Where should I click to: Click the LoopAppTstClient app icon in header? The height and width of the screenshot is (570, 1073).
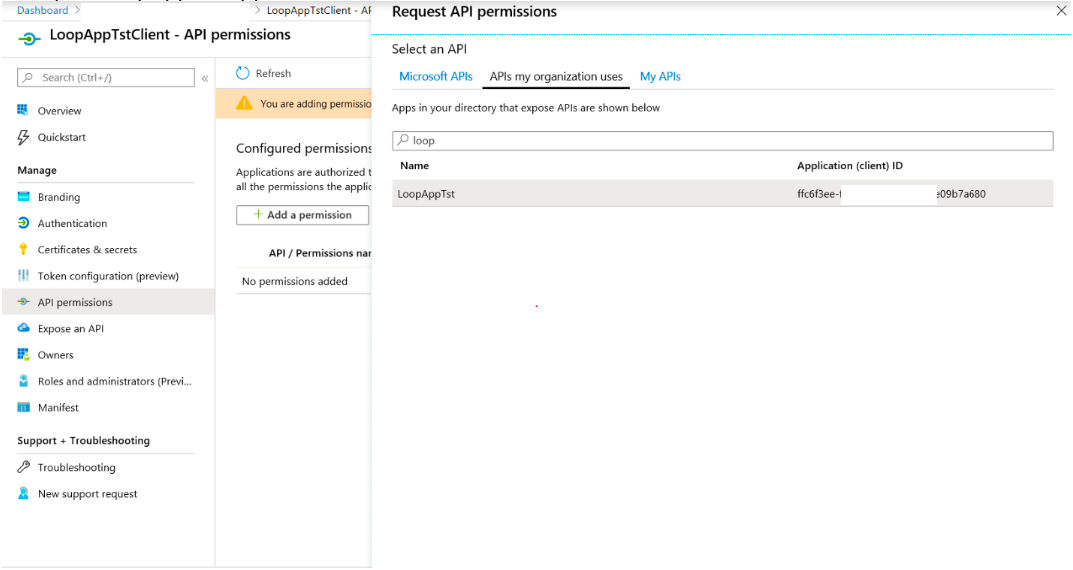click(x=29, y=39)
